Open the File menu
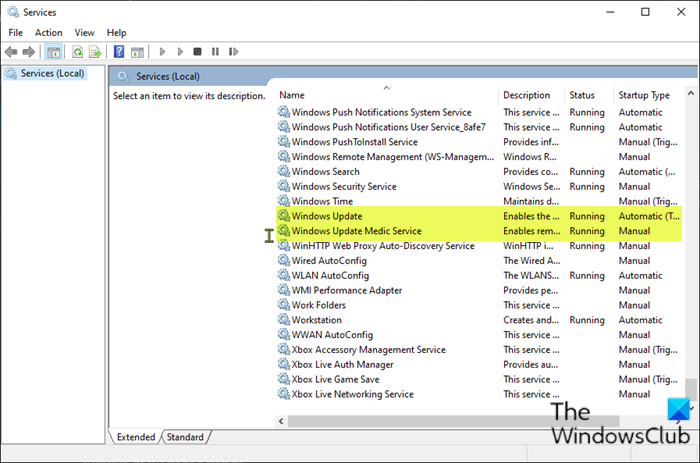This screenshot has width=700, height=463. [x=16, y=33]
